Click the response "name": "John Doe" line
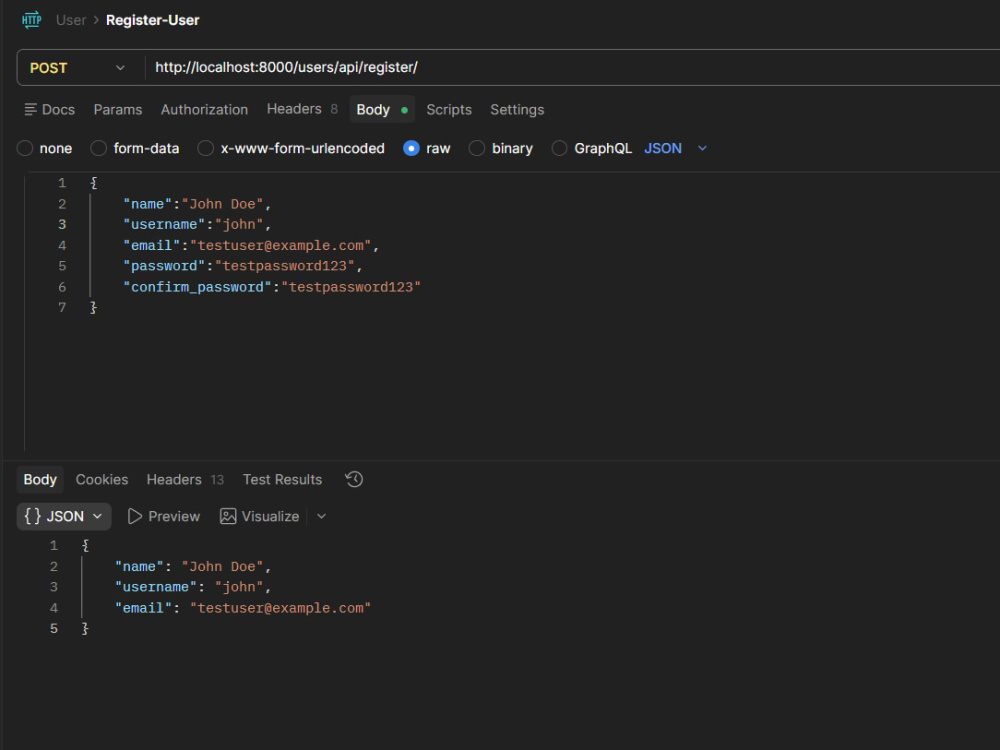 pos(193,566)
